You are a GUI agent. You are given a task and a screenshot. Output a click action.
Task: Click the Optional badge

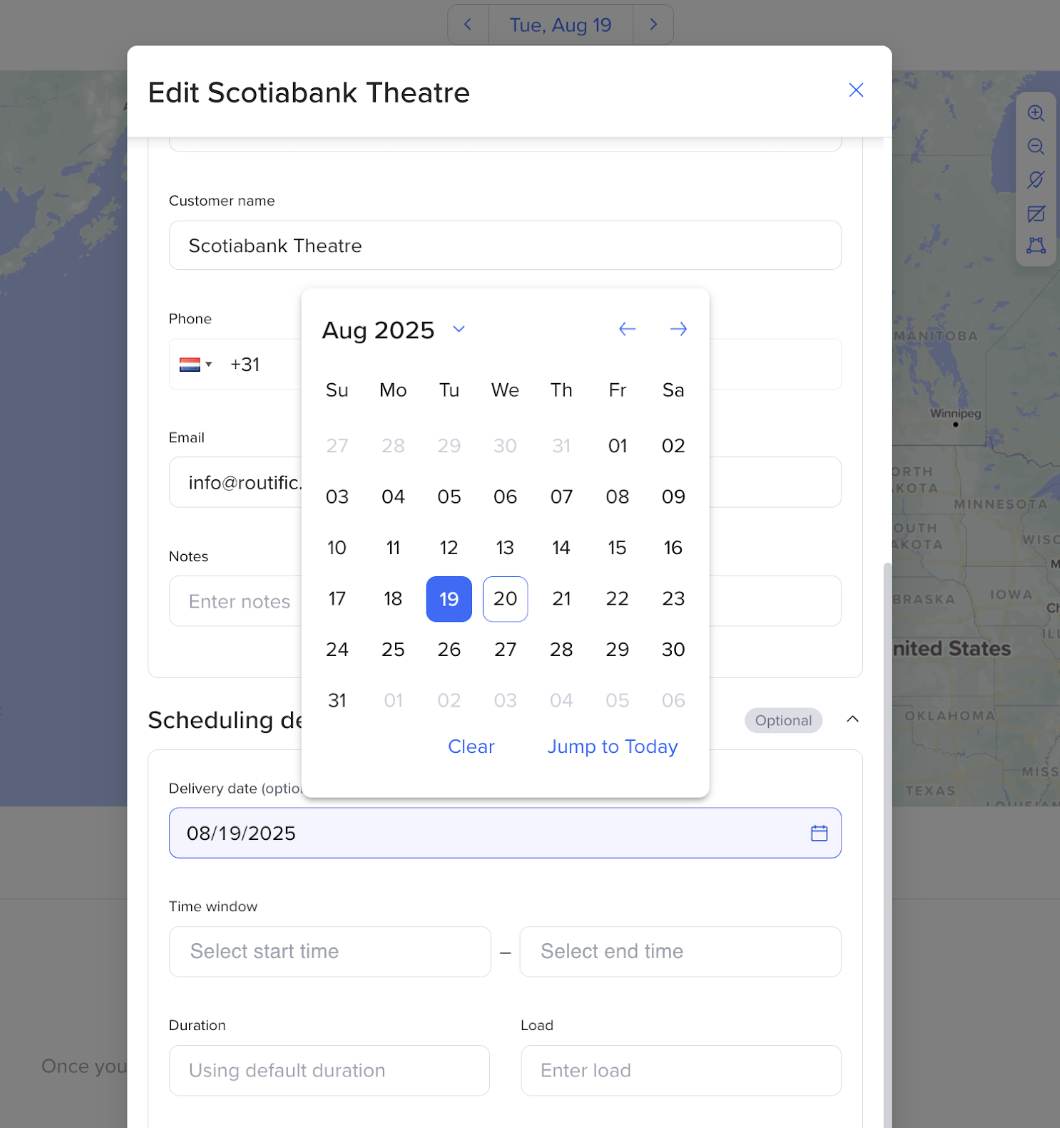pyautogui.click(x=783, y=720)
